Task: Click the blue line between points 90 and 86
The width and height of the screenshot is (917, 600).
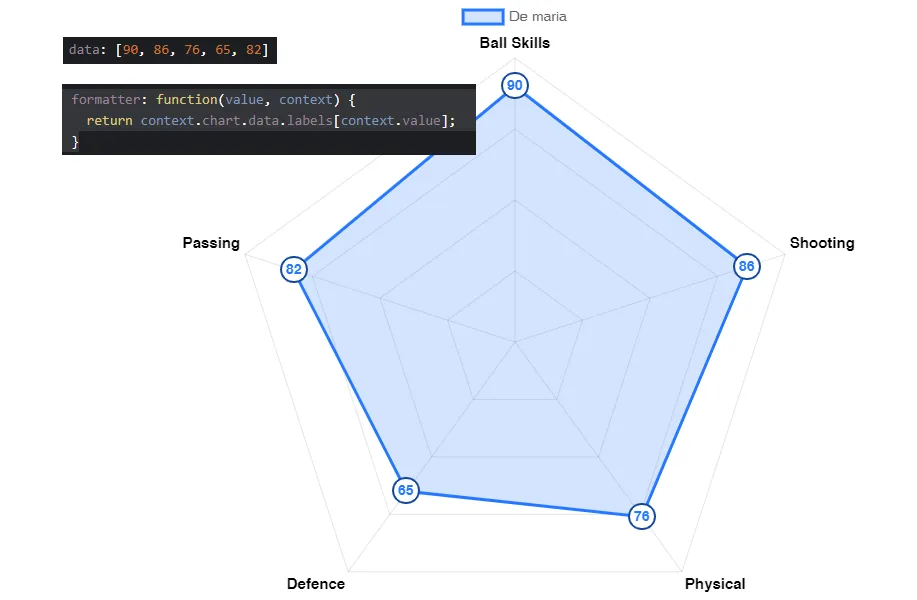Action: [x=630, y=175]
